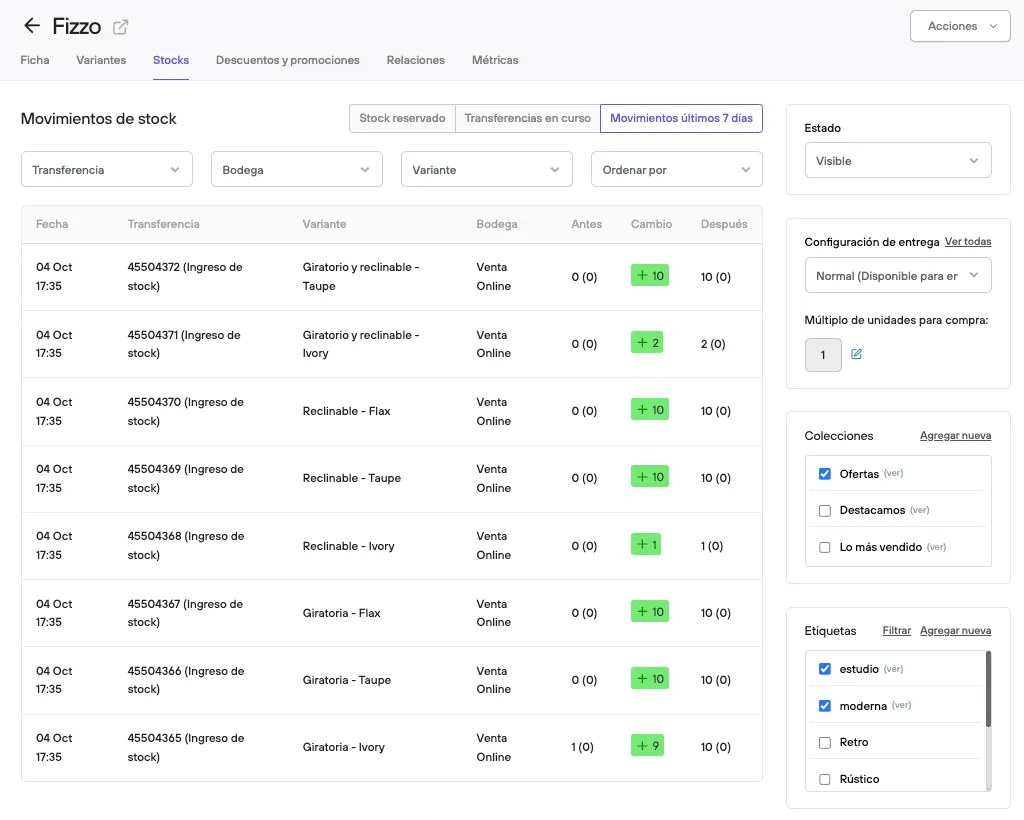
Task: Click the Giratoria - Ivory variant cell
Action: point(344,747)
